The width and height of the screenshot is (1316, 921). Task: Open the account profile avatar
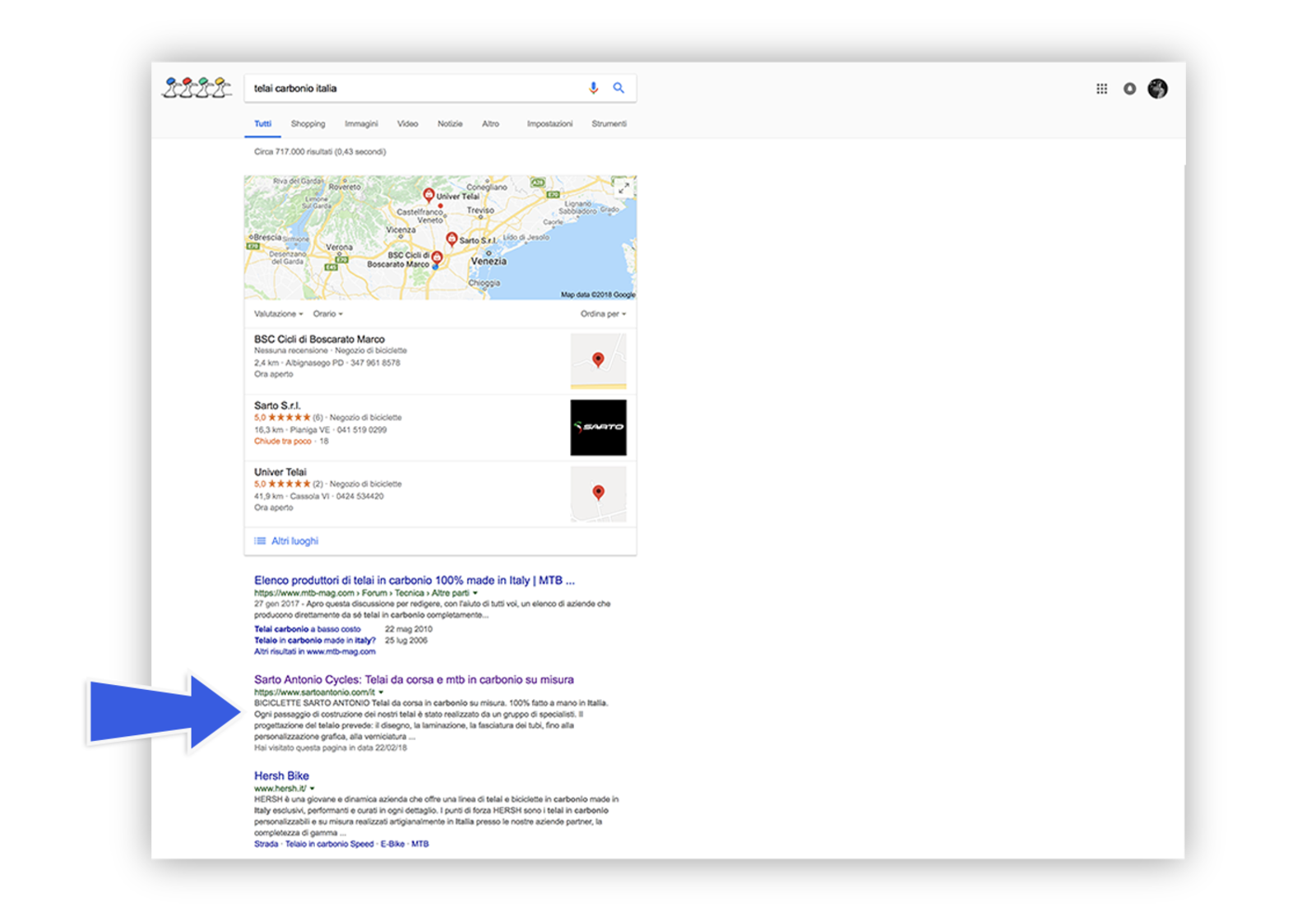(1157, 89)
